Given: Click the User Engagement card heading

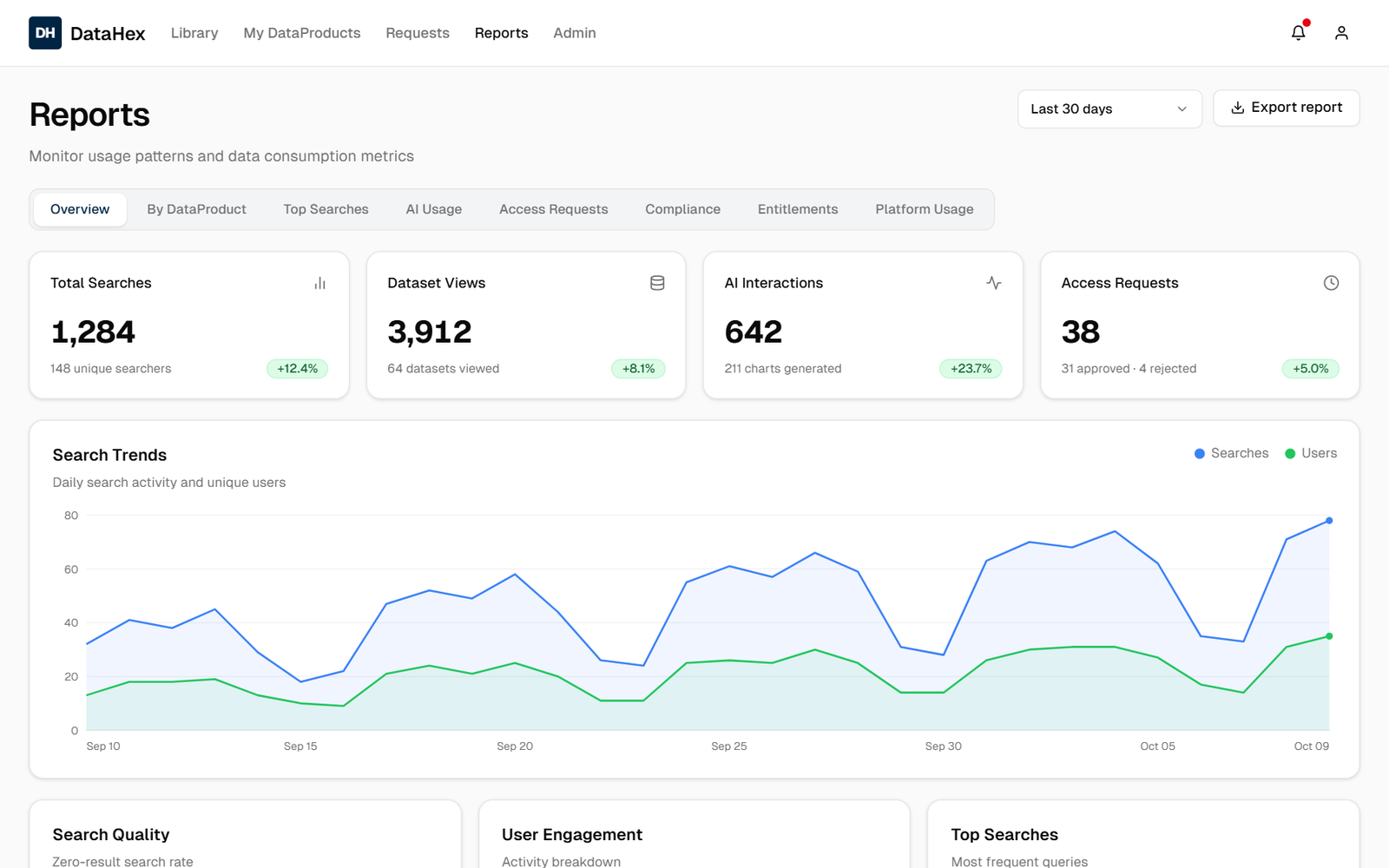Looking at the screenshot, I should [572, 834].
